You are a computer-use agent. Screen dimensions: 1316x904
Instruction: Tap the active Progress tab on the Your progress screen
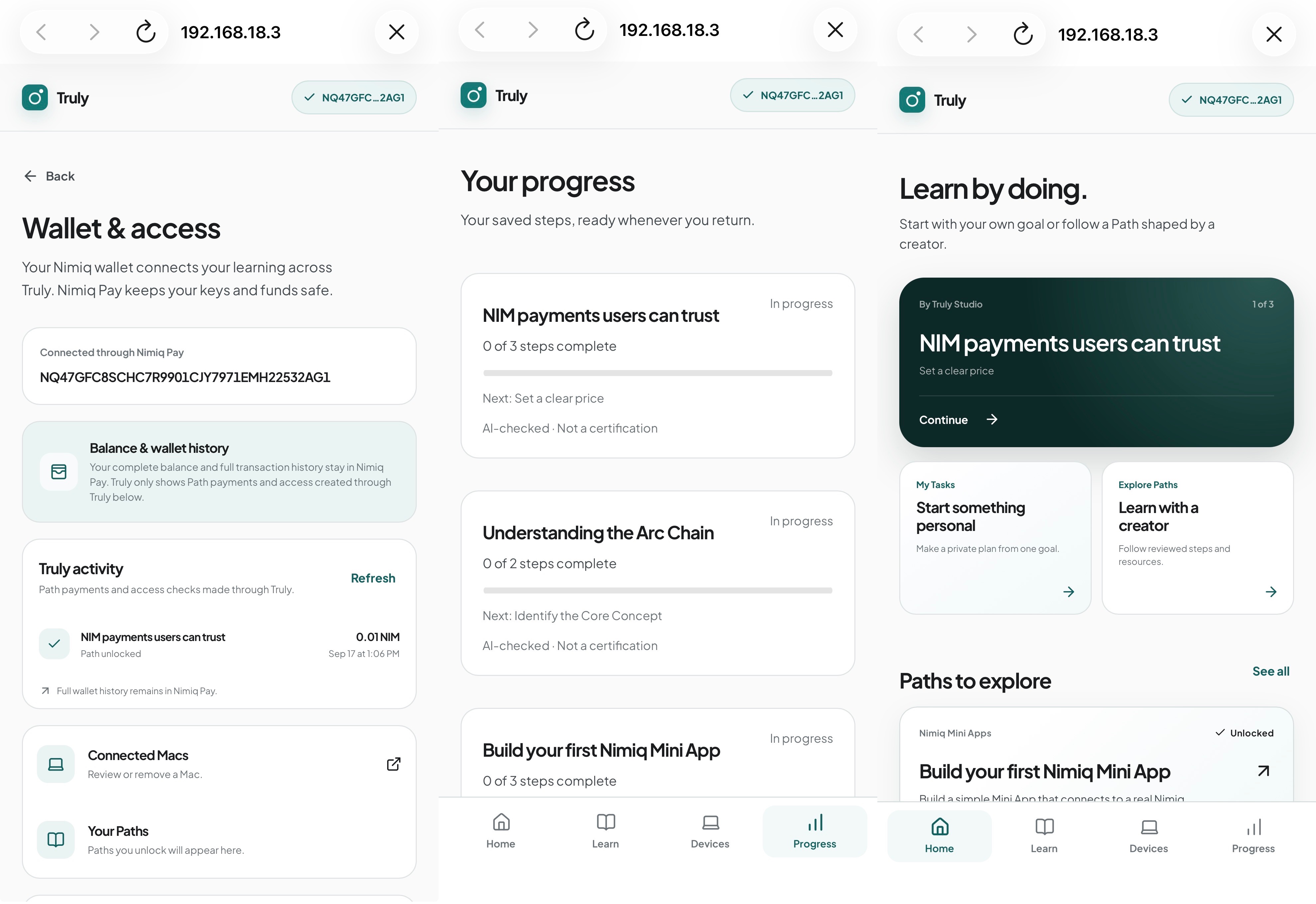[x=815, y=832]
